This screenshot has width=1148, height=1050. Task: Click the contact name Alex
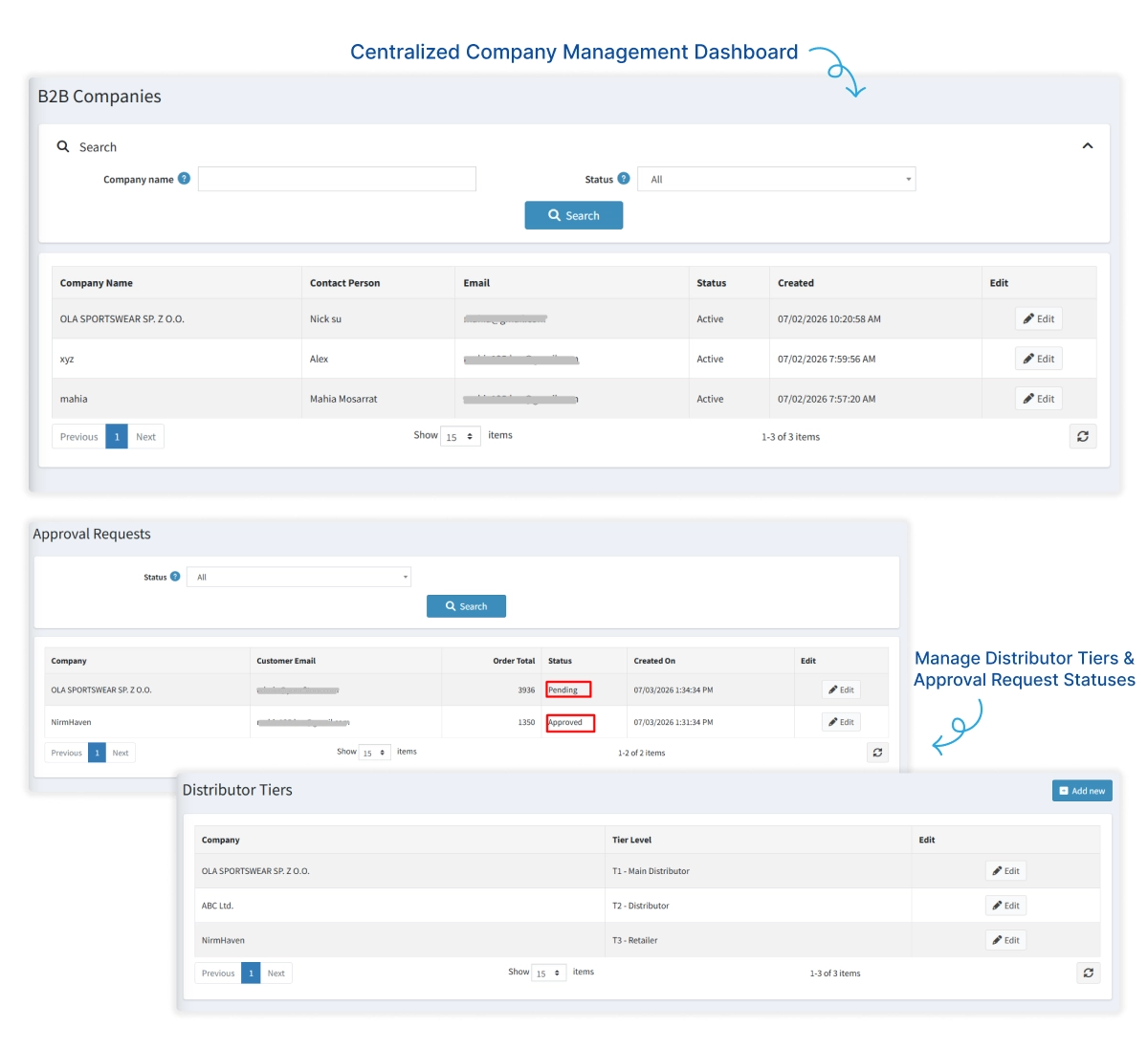point(319,359)
